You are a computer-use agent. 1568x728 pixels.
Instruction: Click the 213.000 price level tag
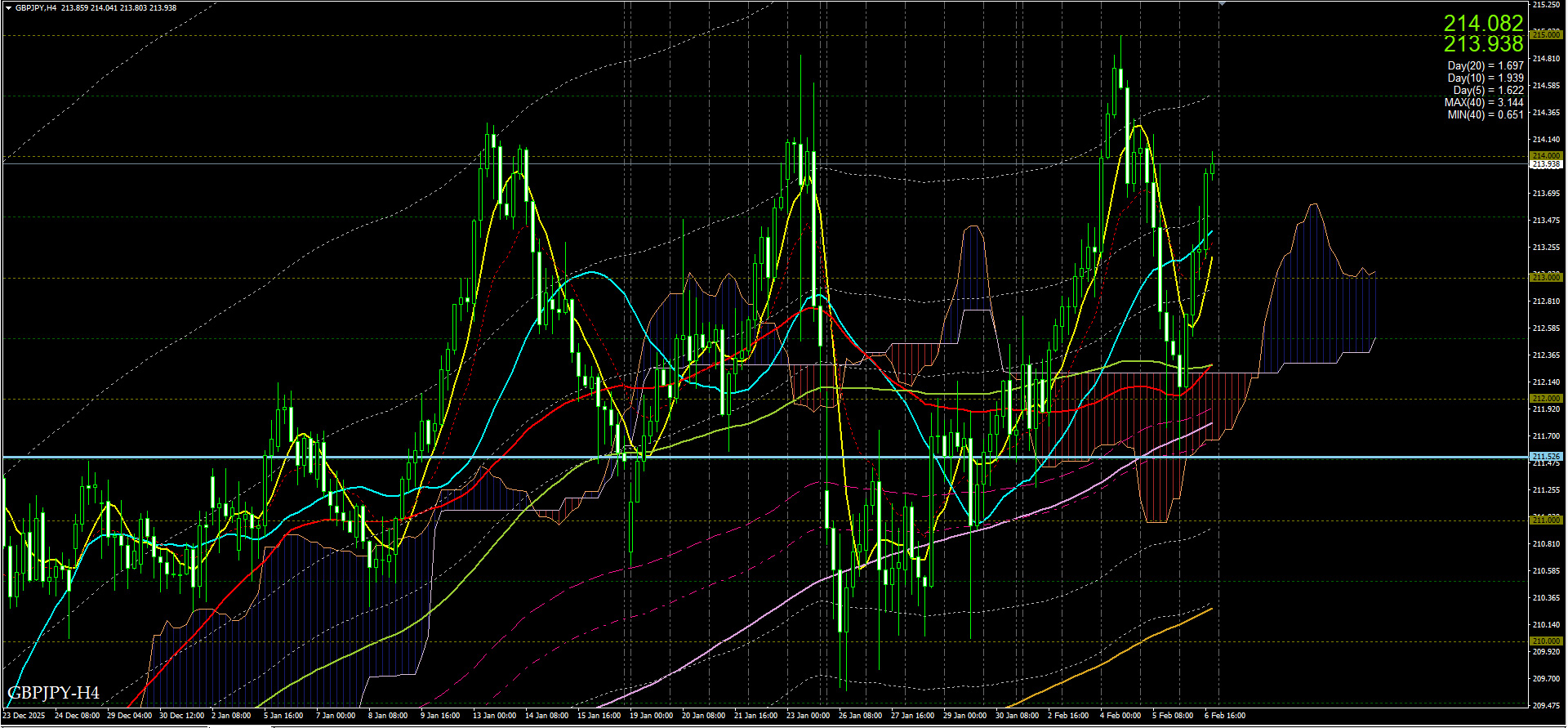tap(1546, 277)
